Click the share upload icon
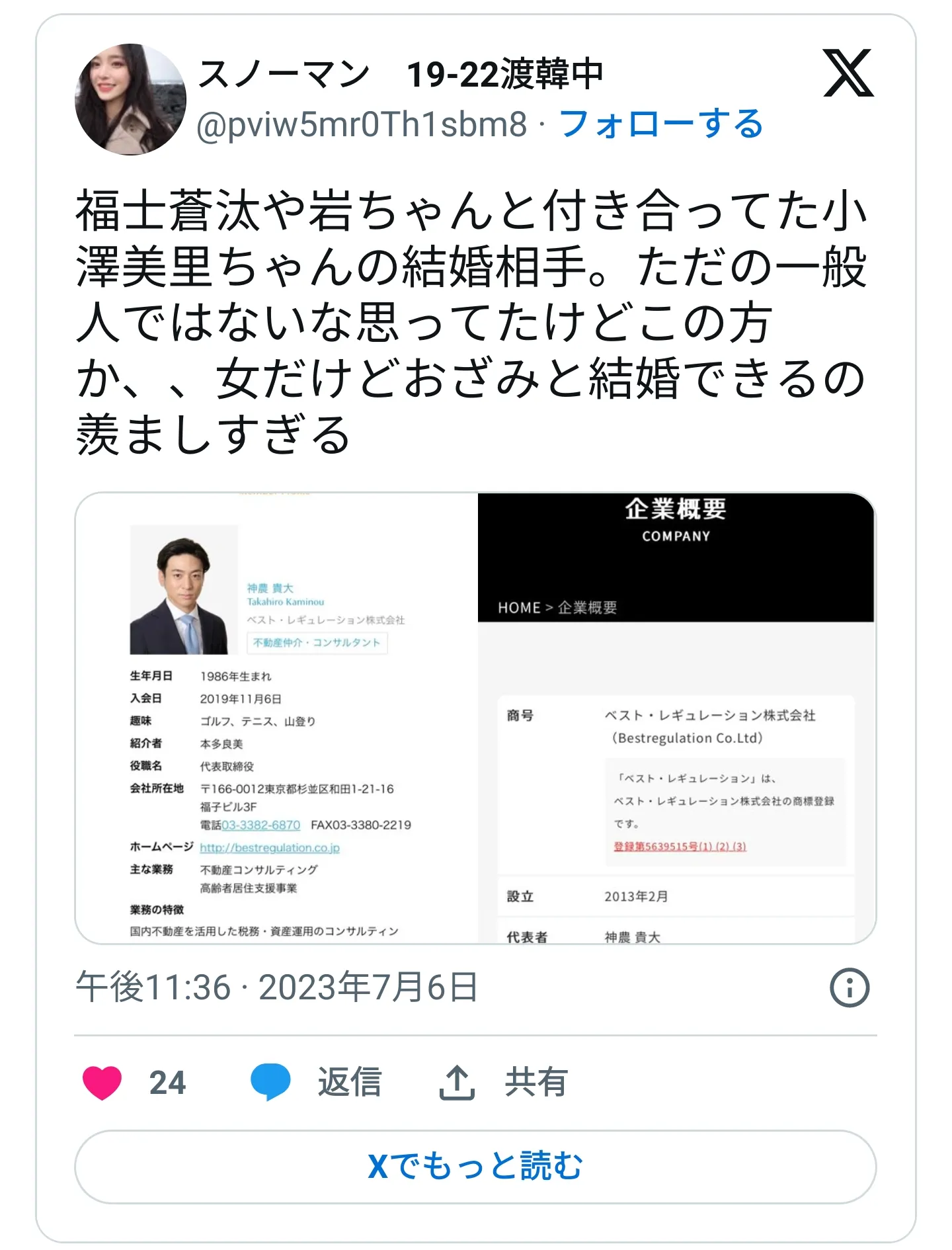This screenshot has height=1250, width=952. point(457,1083)
